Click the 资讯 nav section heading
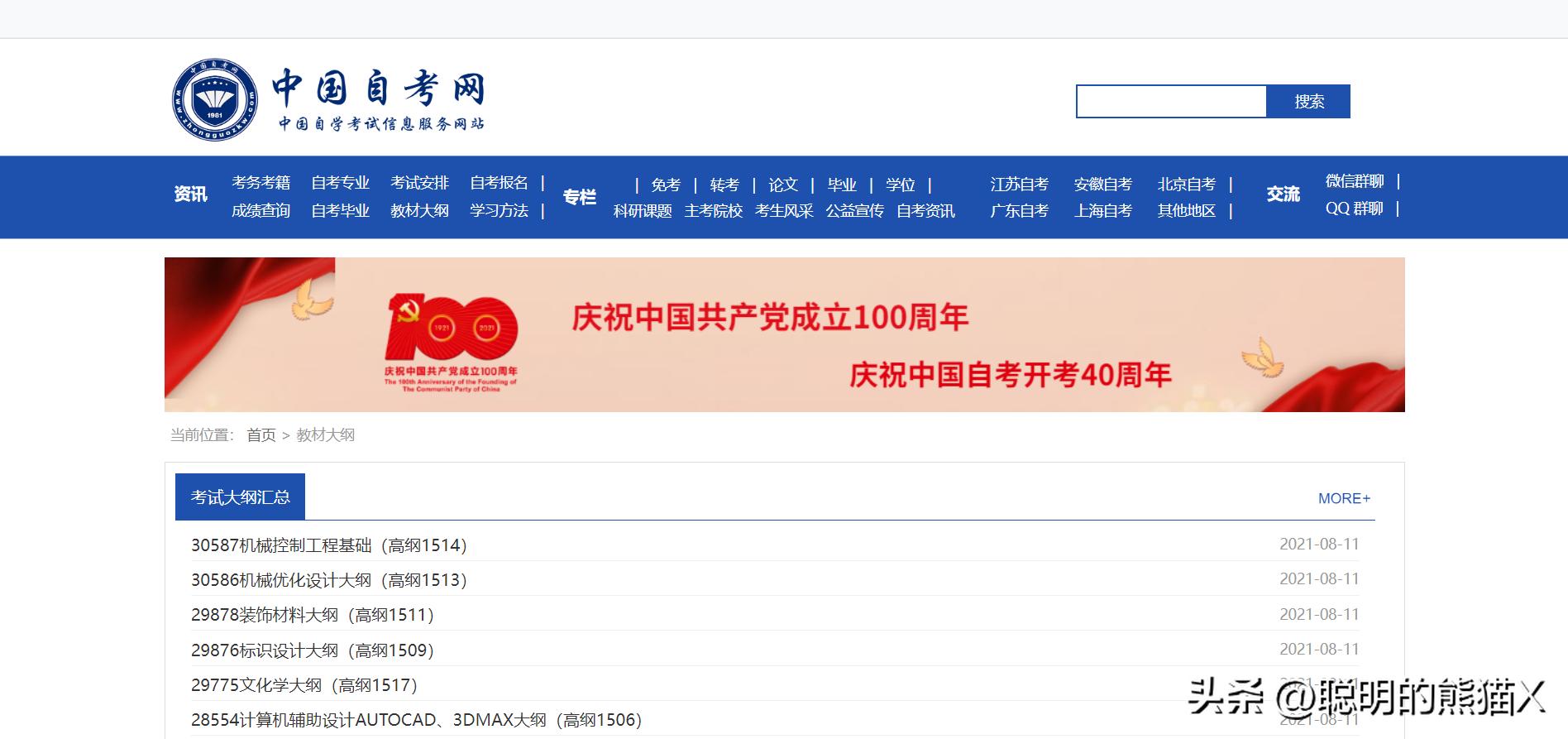 (190, 194)
